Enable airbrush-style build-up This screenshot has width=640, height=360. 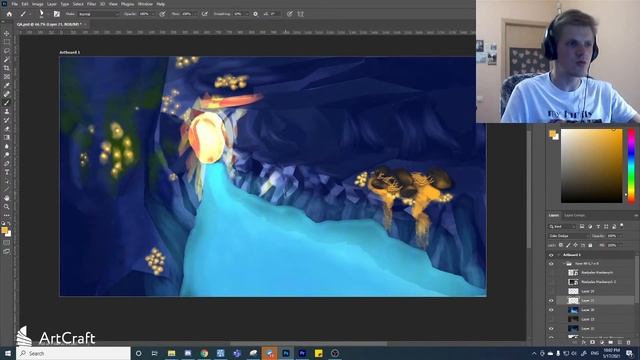(204, 14)
